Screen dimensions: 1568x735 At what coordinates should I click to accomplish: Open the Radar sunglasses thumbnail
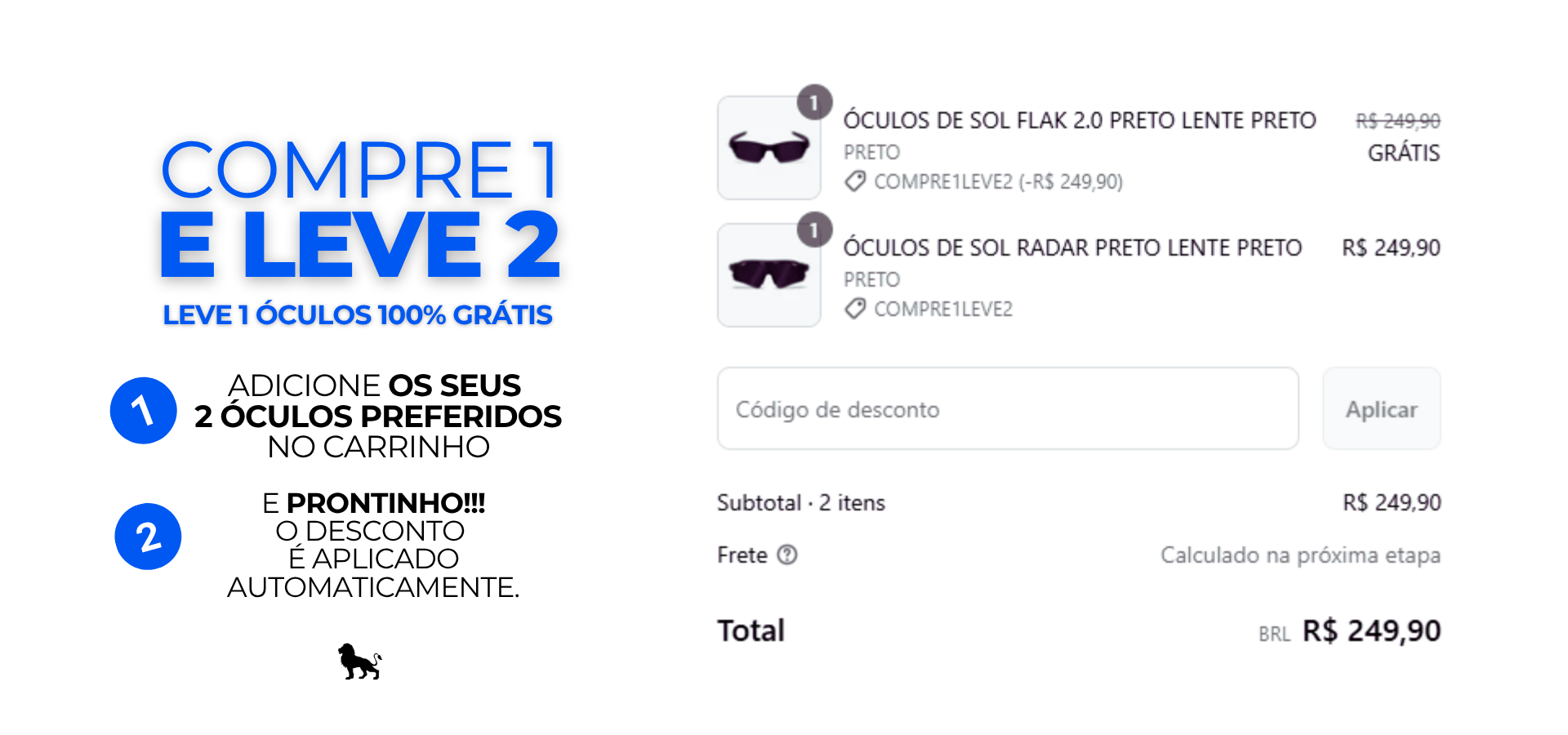(768, 275)
